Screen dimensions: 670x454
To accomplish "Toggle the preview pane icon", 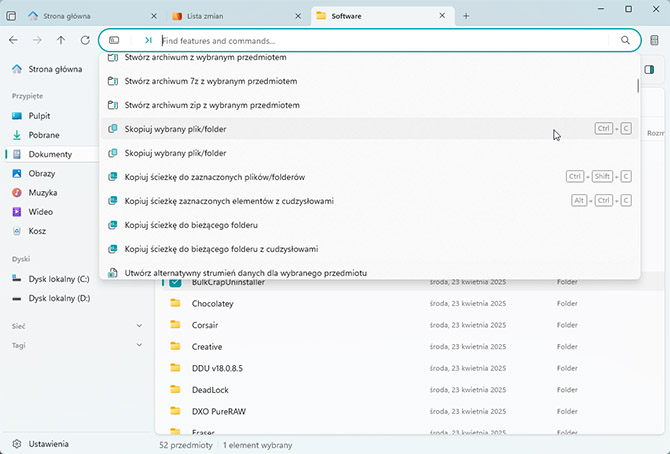I will pyautogui.click(x=649, y=69).
